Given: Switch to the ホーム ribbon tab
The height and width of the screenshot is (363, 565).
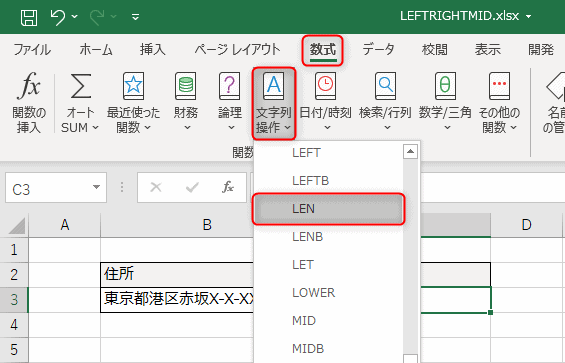Looking at the screenshot, I should pos(96,49).
